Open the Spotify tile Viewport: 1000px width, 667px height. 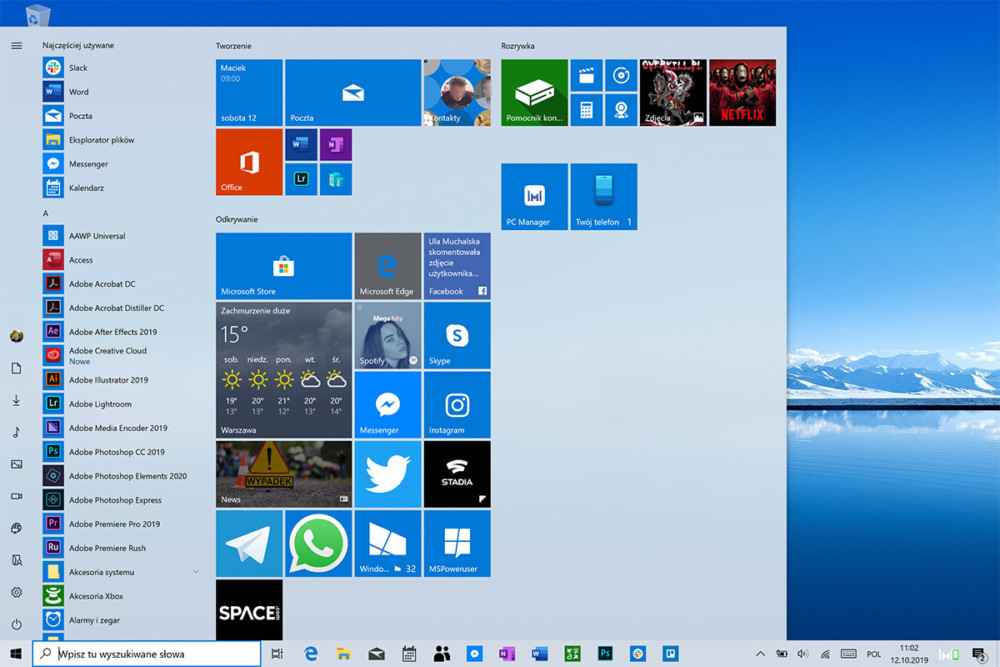point(388,335)
